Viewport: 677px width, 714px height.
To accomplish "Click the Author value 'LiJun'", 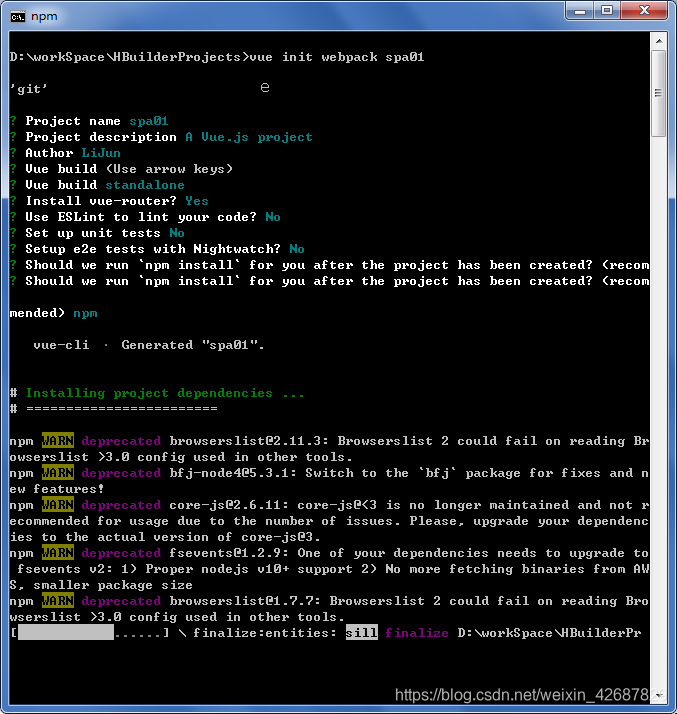I will (101, 153).
